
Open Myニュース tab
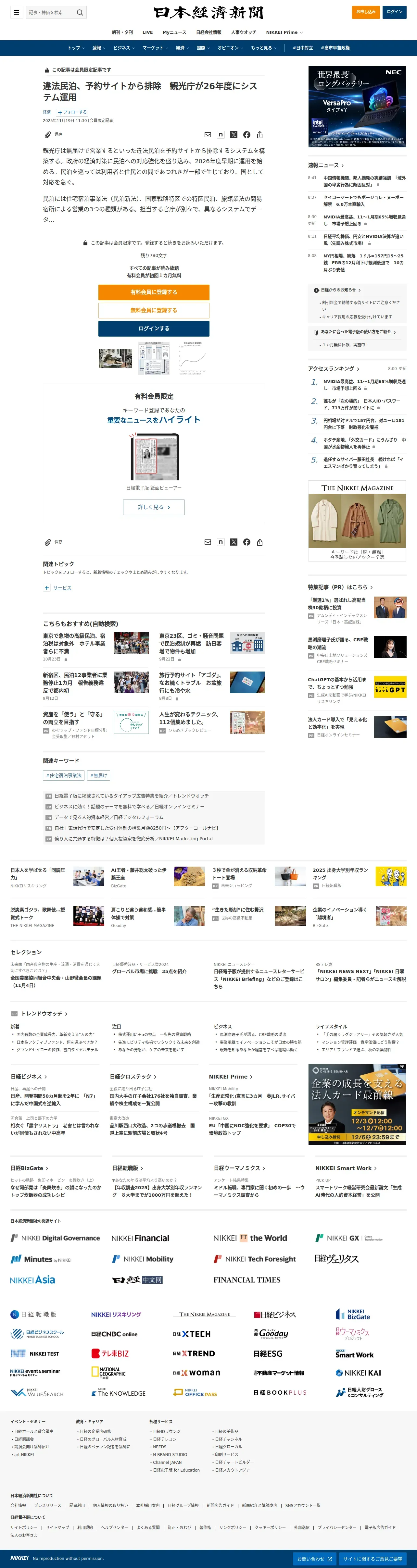174,32
